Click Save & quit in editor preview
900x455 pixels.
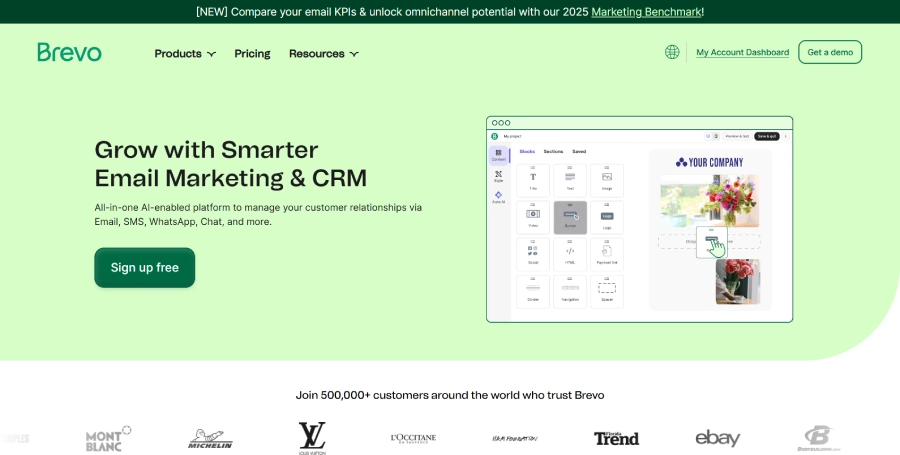(766, 136)
